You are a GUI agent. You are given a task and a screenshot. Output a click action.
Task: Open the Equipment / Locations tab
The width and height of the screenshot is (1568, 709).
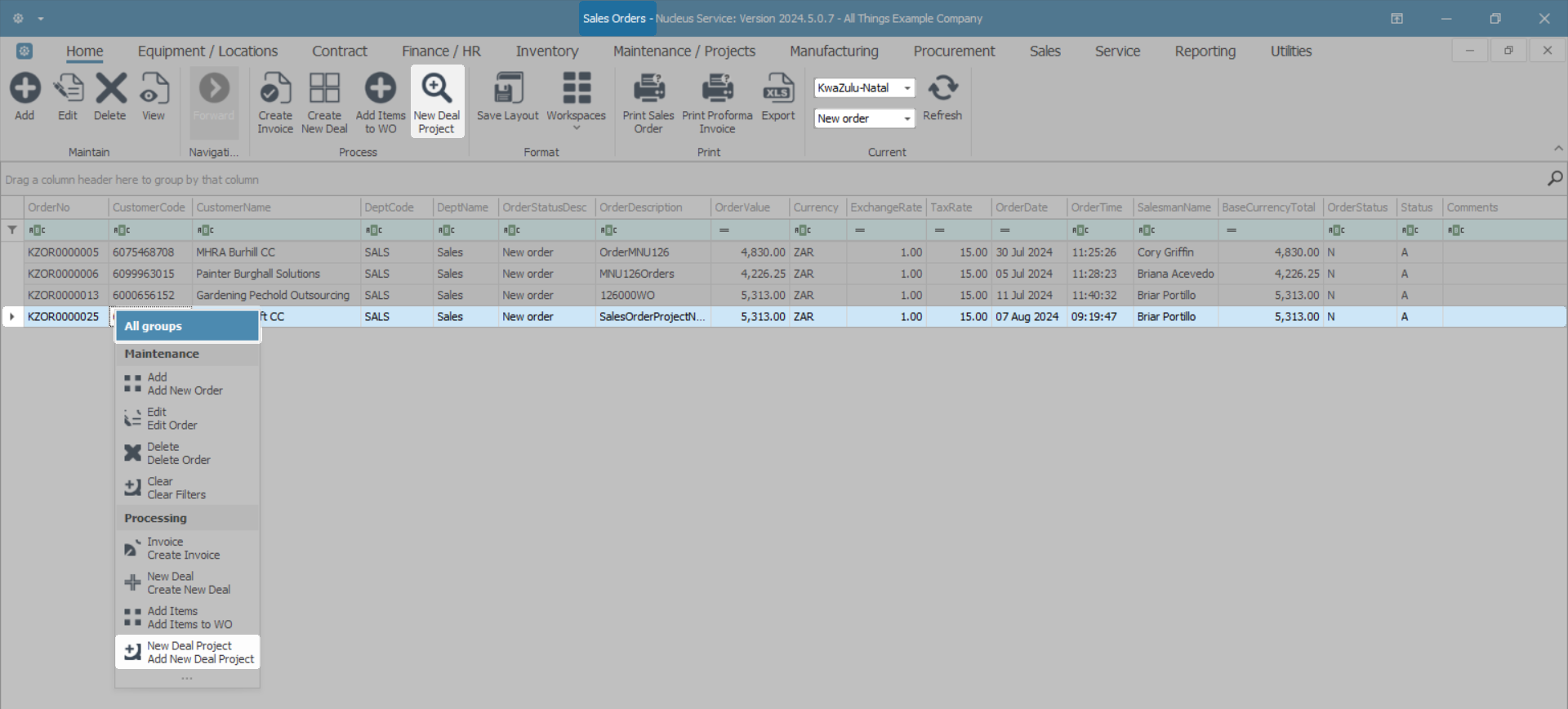tap(207, 51)
